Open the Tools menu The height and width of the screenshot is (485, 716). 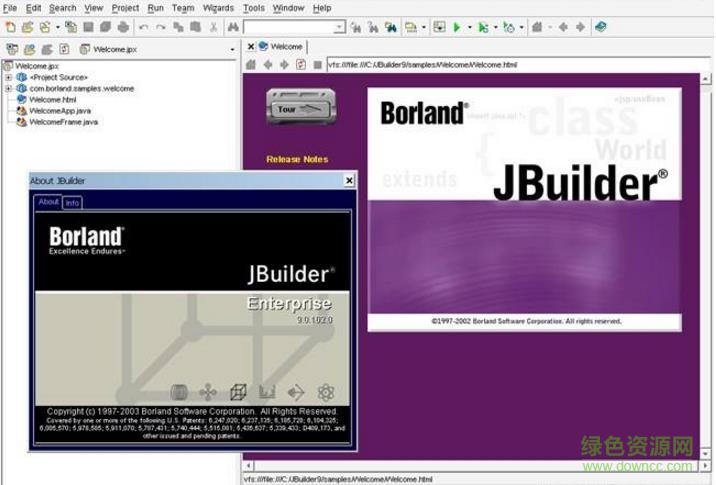point(253,8)
